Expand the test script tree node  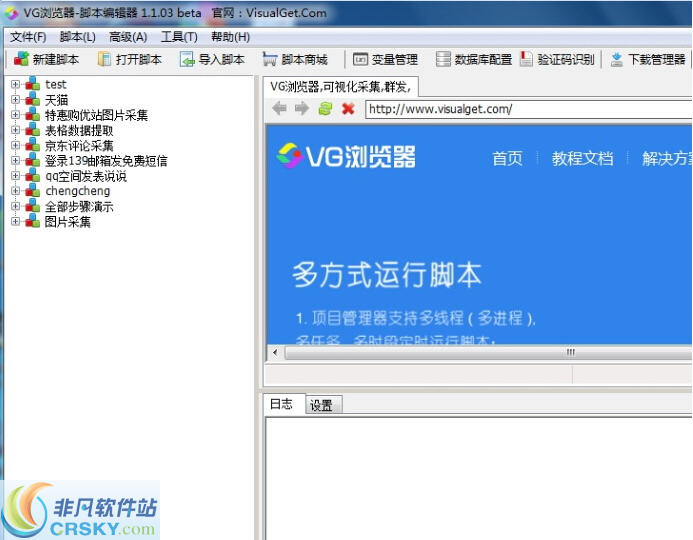pyautogui.click(x=15, y=84)
